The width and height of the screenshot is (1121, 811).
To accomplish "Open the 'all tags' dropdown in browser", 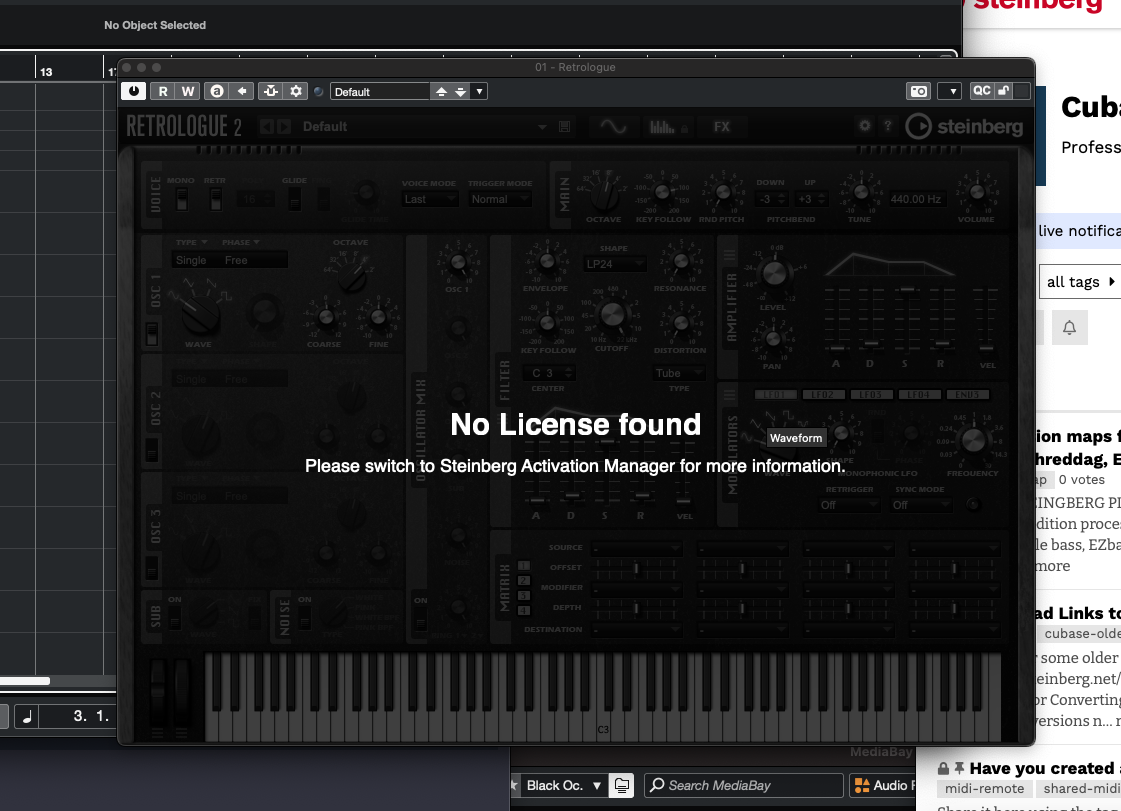I will [x=1080, y=282].
